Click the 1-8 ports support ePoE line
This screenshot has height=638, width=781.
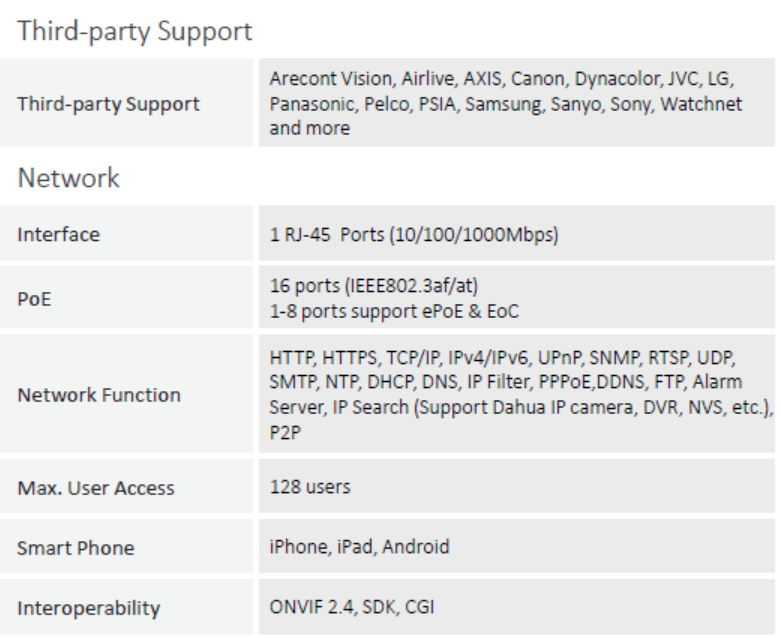tap(394, 311)
